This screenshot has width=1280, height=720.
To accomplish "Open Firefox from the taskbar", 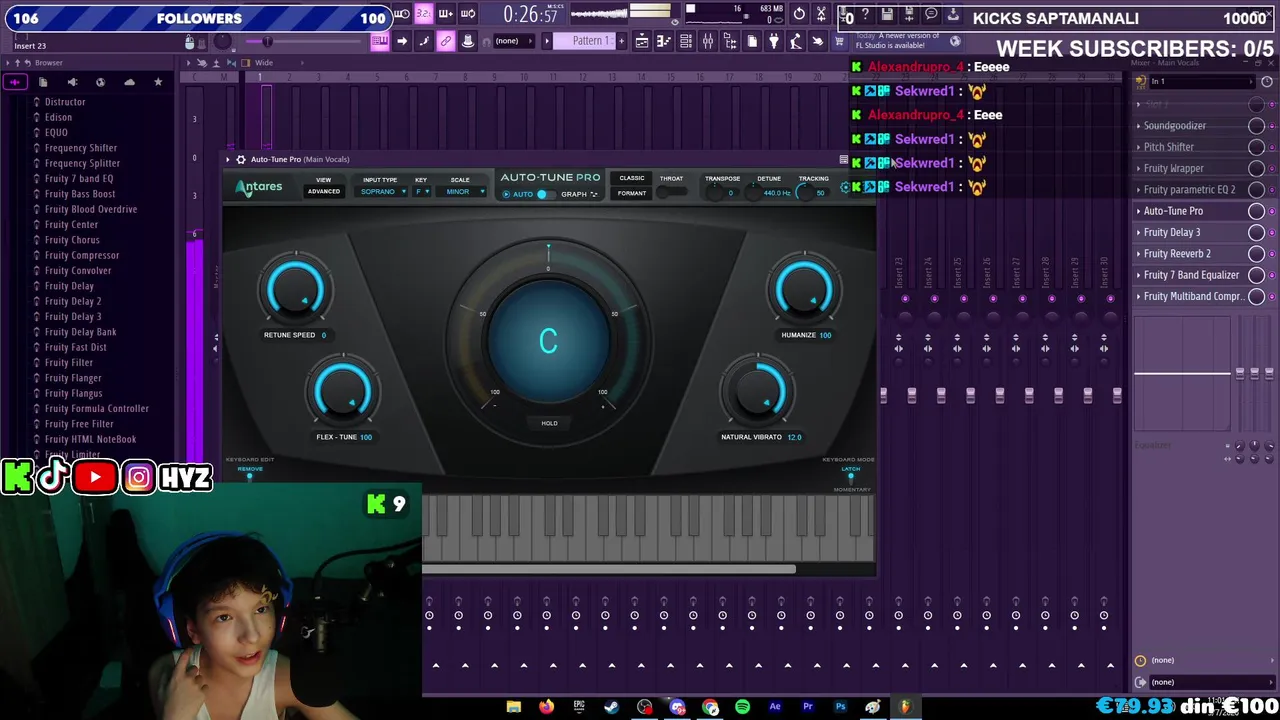I will [546, 707].
